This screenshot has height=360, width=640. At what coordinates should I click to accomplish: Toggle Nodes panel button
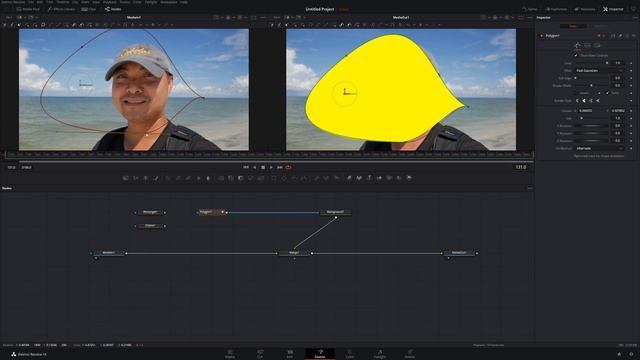[113, 9]
